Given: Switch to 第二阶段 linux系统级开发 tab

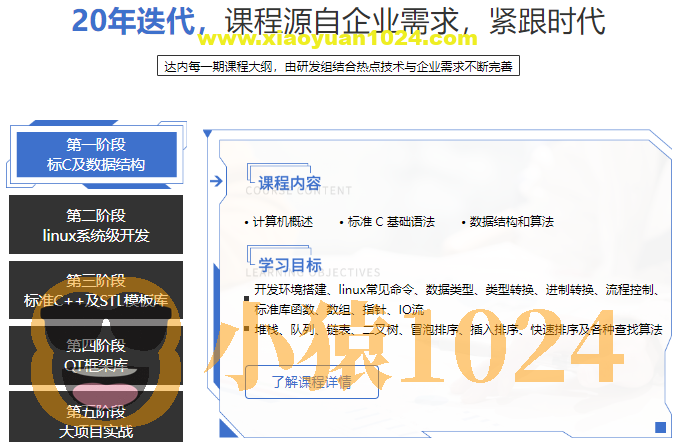Looking at the screenshot, I should pyautogui.click(x=96, y=225).
